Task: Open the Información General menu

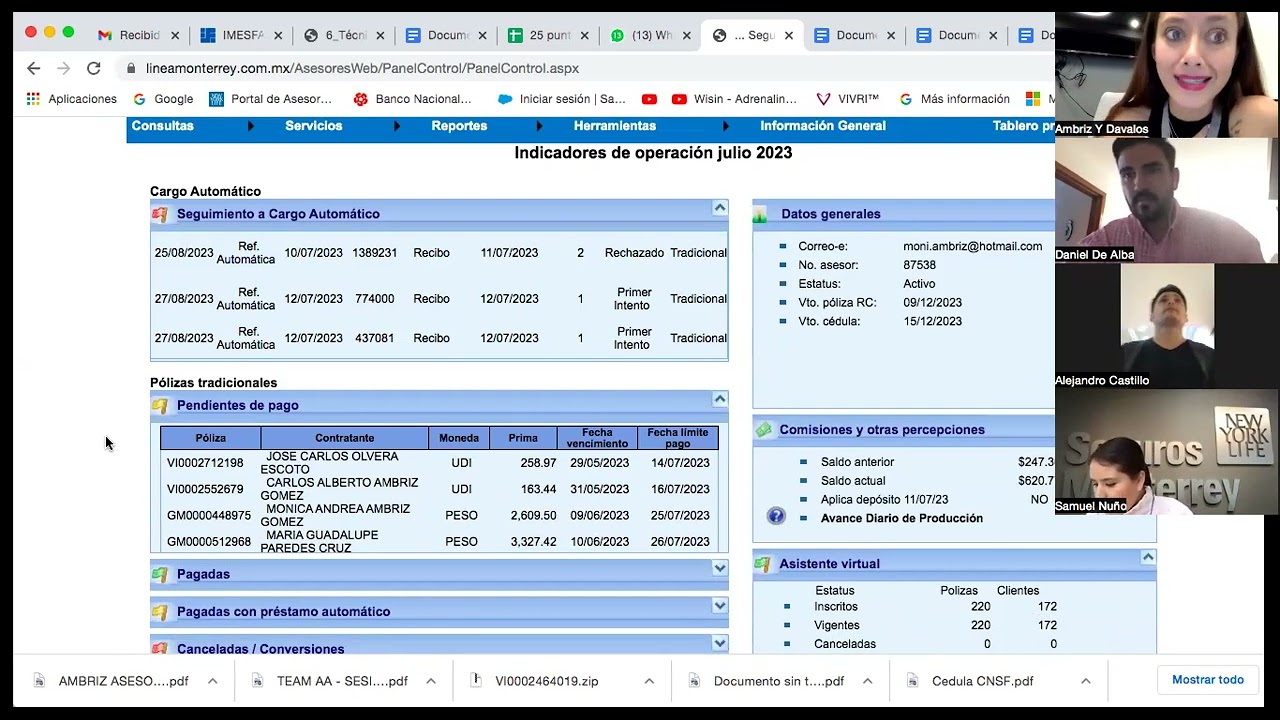Action: click(x=823, y=126)
